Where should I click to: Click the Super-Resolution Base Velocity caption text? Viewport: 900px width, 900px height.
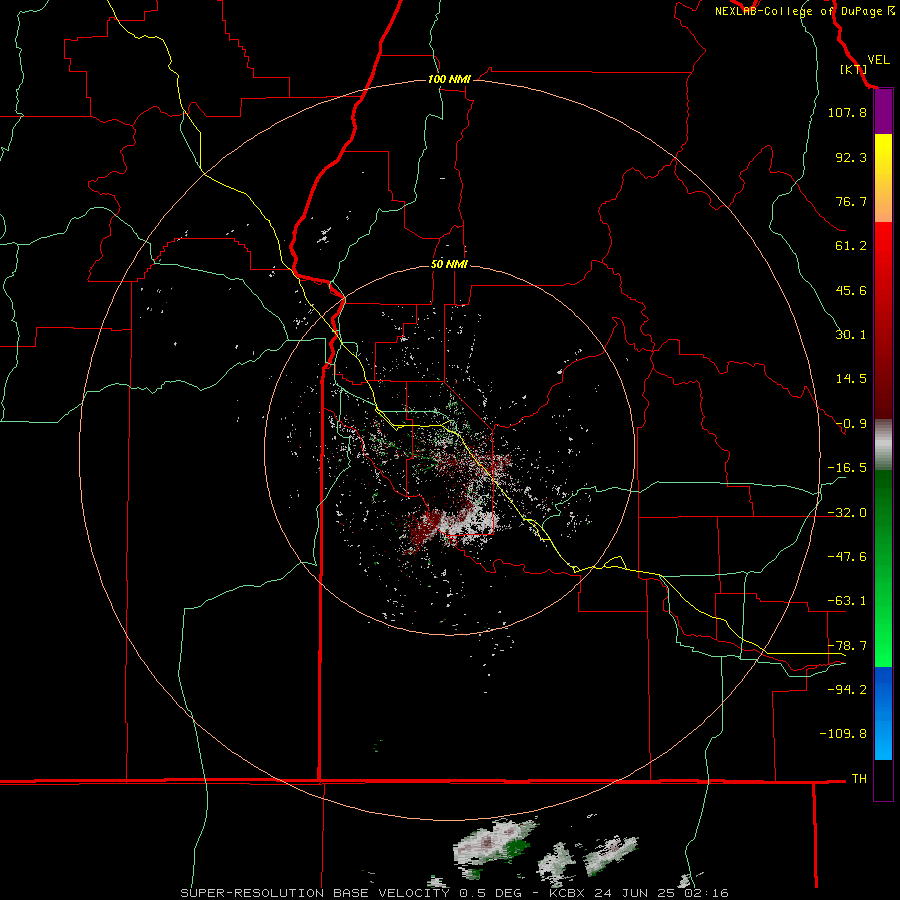point(454,893)
